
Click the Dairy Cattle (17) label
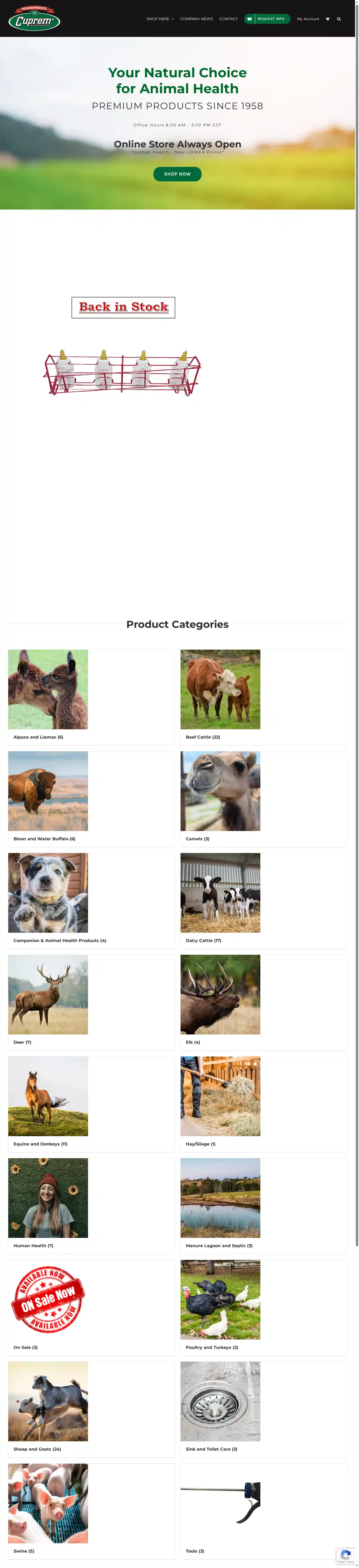pos(204,940)
